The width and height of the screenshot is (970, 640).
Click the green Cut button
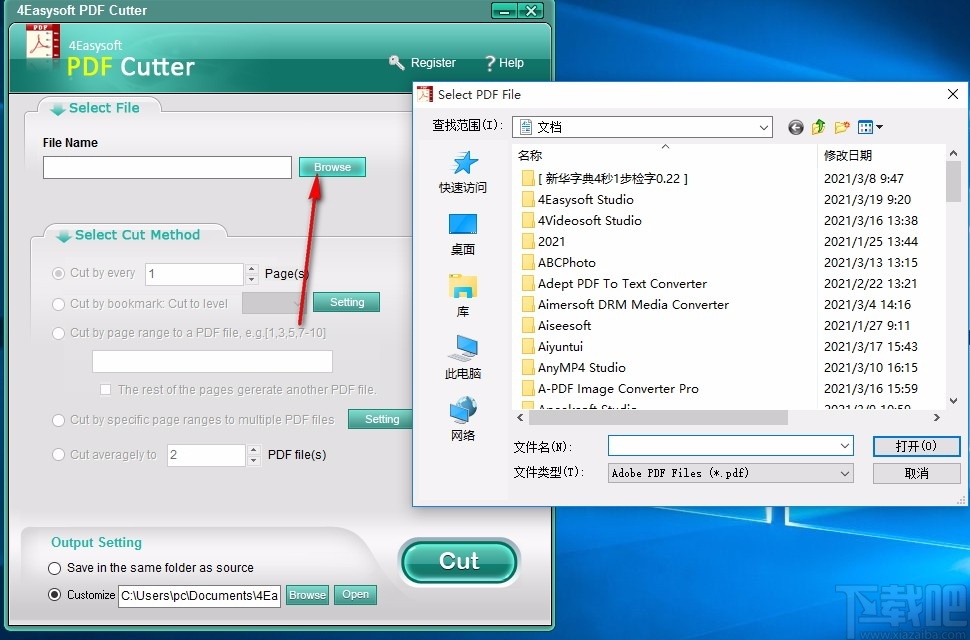coord(459,562)
